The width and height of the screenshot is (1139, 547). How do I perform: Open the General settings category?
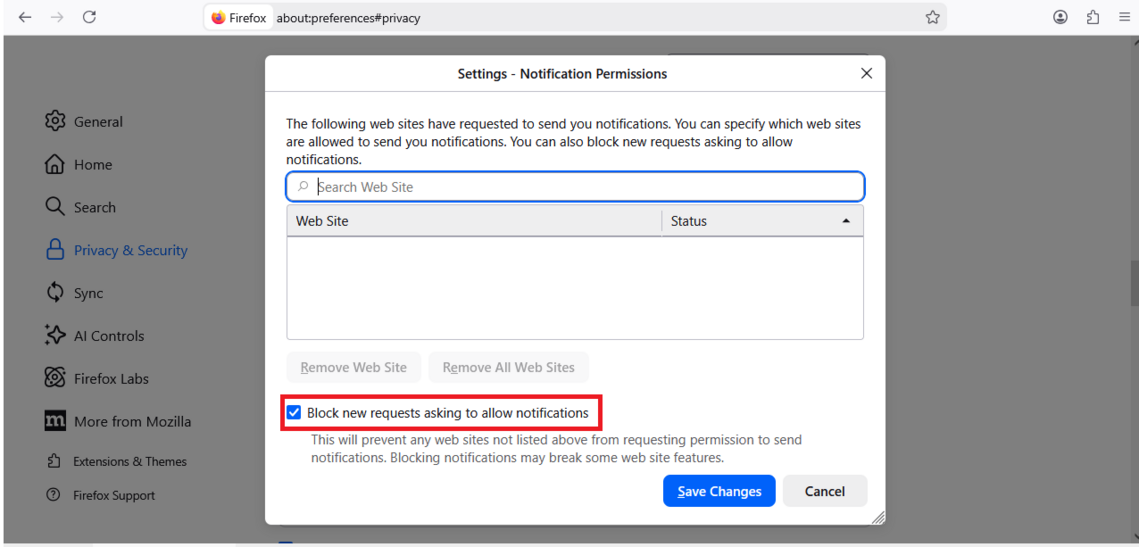[98, 122]
